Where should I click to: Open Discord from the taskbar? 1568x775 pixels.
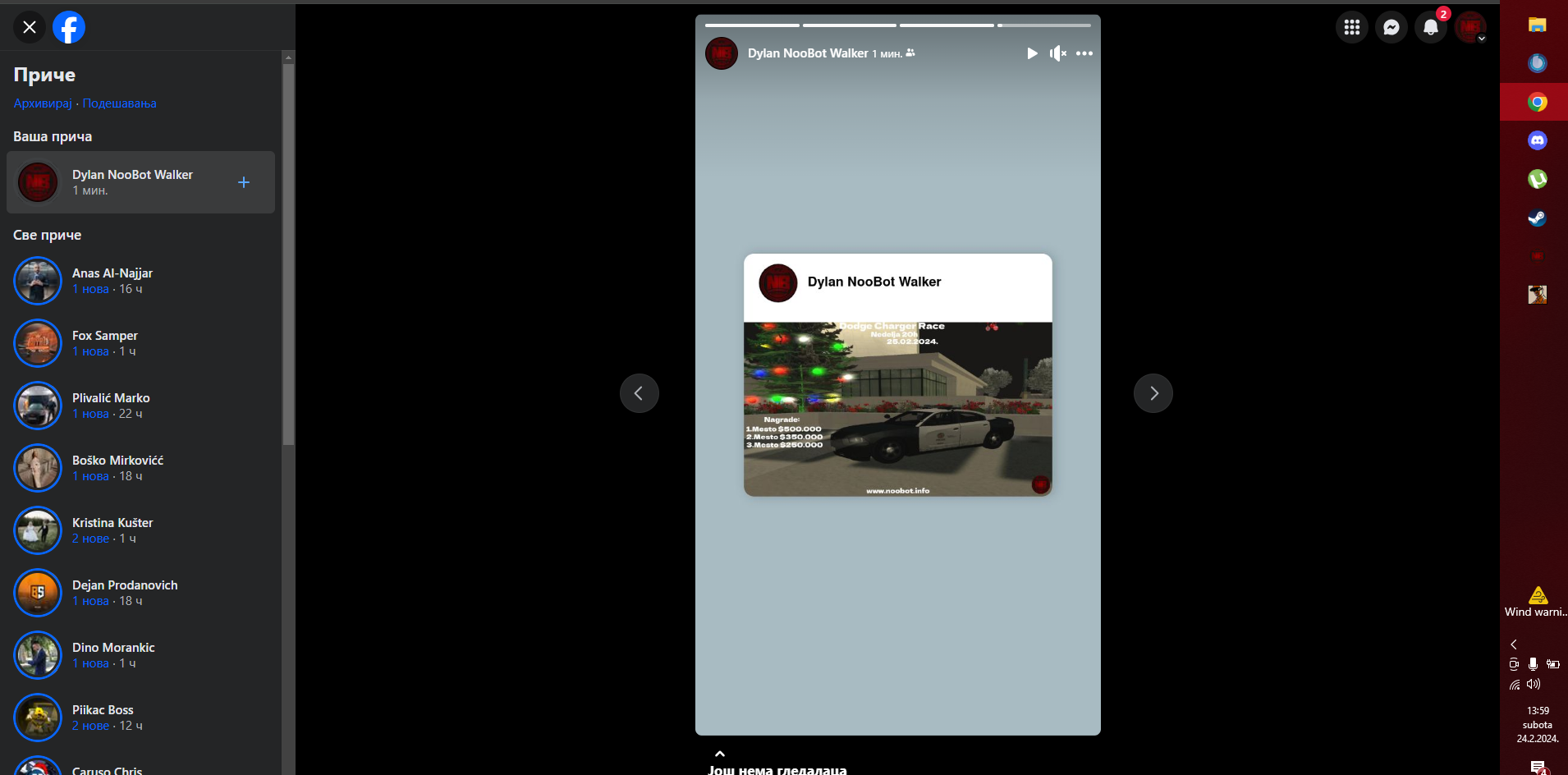1537,140
